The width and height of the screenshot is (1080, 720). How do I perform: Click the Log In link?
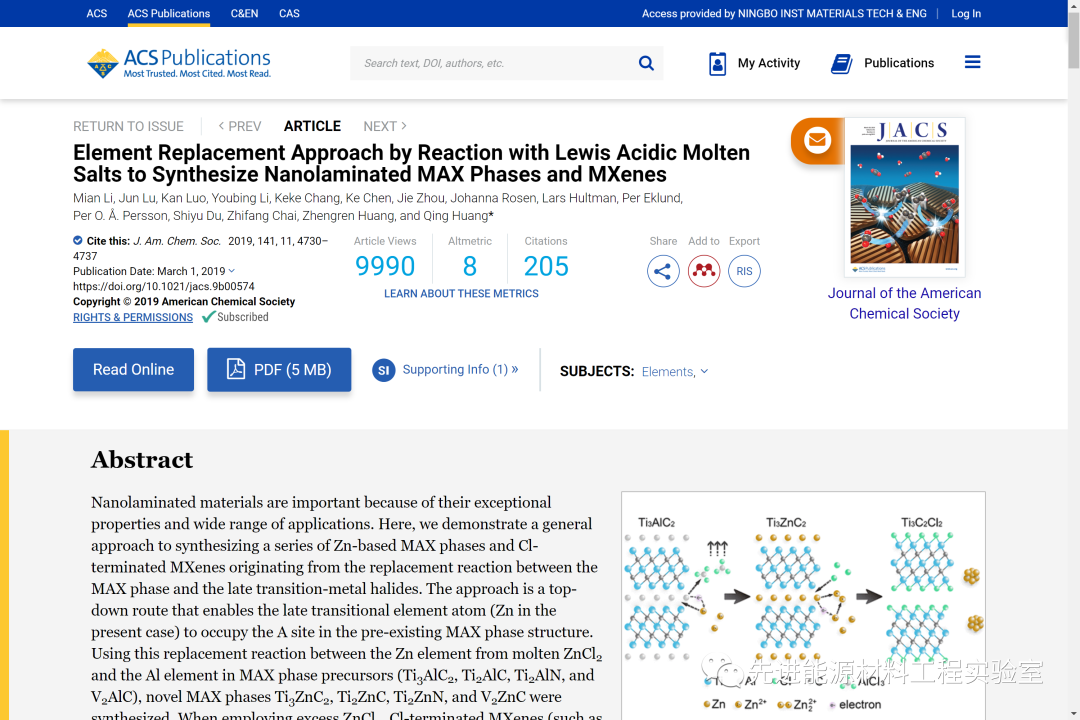click(966, 13)
